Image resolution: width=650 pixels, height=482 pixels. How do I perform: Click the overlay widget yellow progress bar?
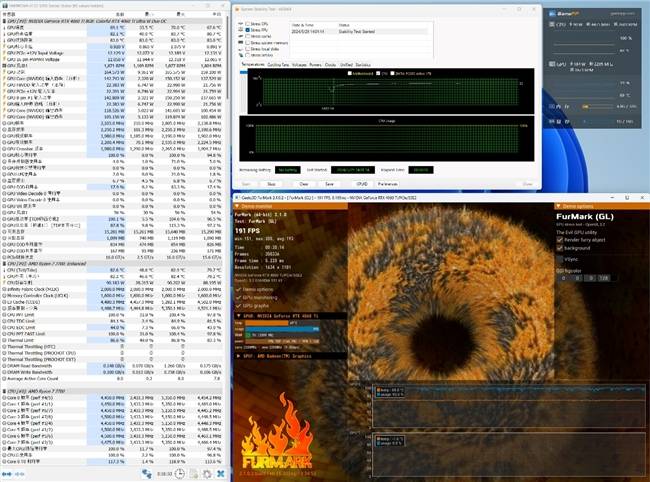coord(586,107)
